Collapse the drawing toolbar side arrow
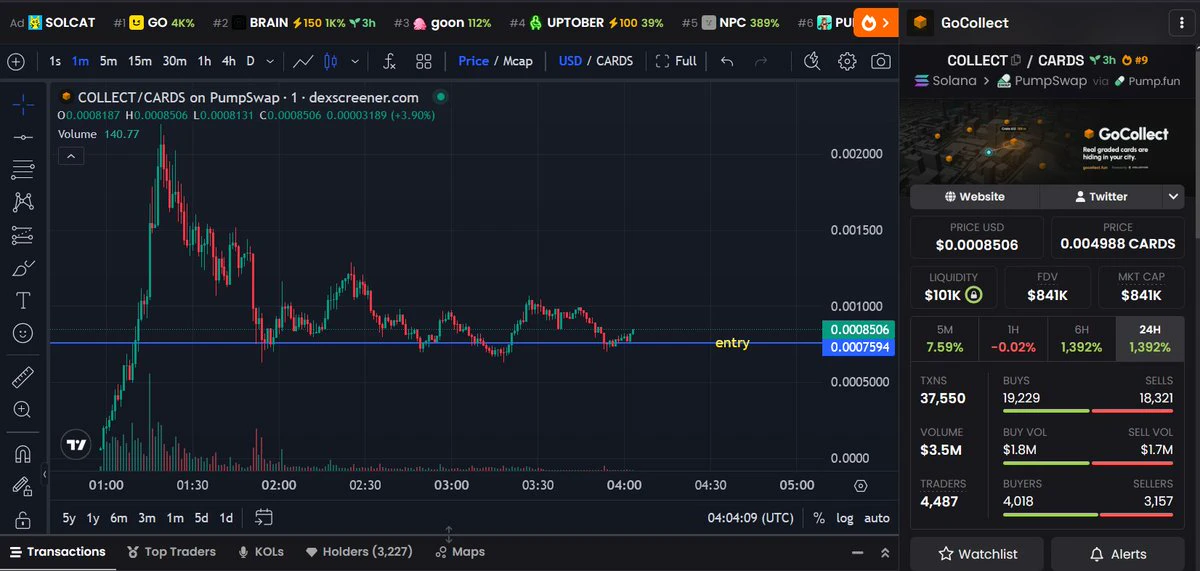The height and width of the screenshot is (571, 1200). 44,474
